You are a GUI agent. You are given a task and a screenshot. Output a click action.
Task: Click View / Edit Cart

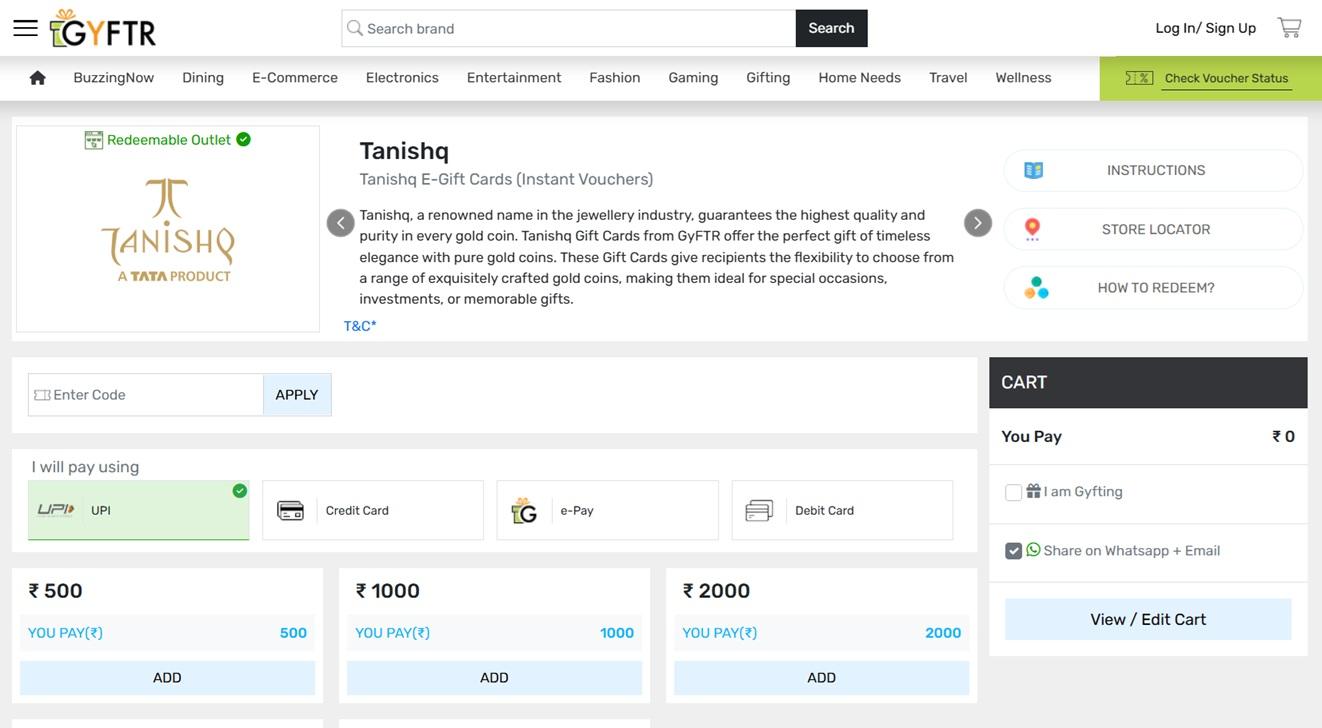[1147, 620]
